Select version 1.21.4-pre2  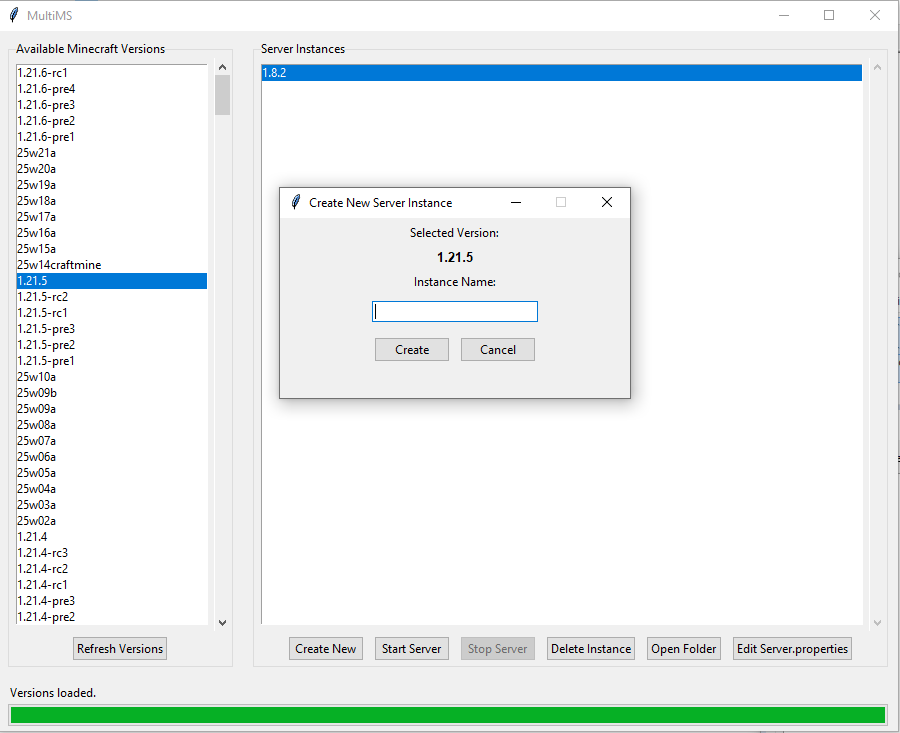coord(111,617)
